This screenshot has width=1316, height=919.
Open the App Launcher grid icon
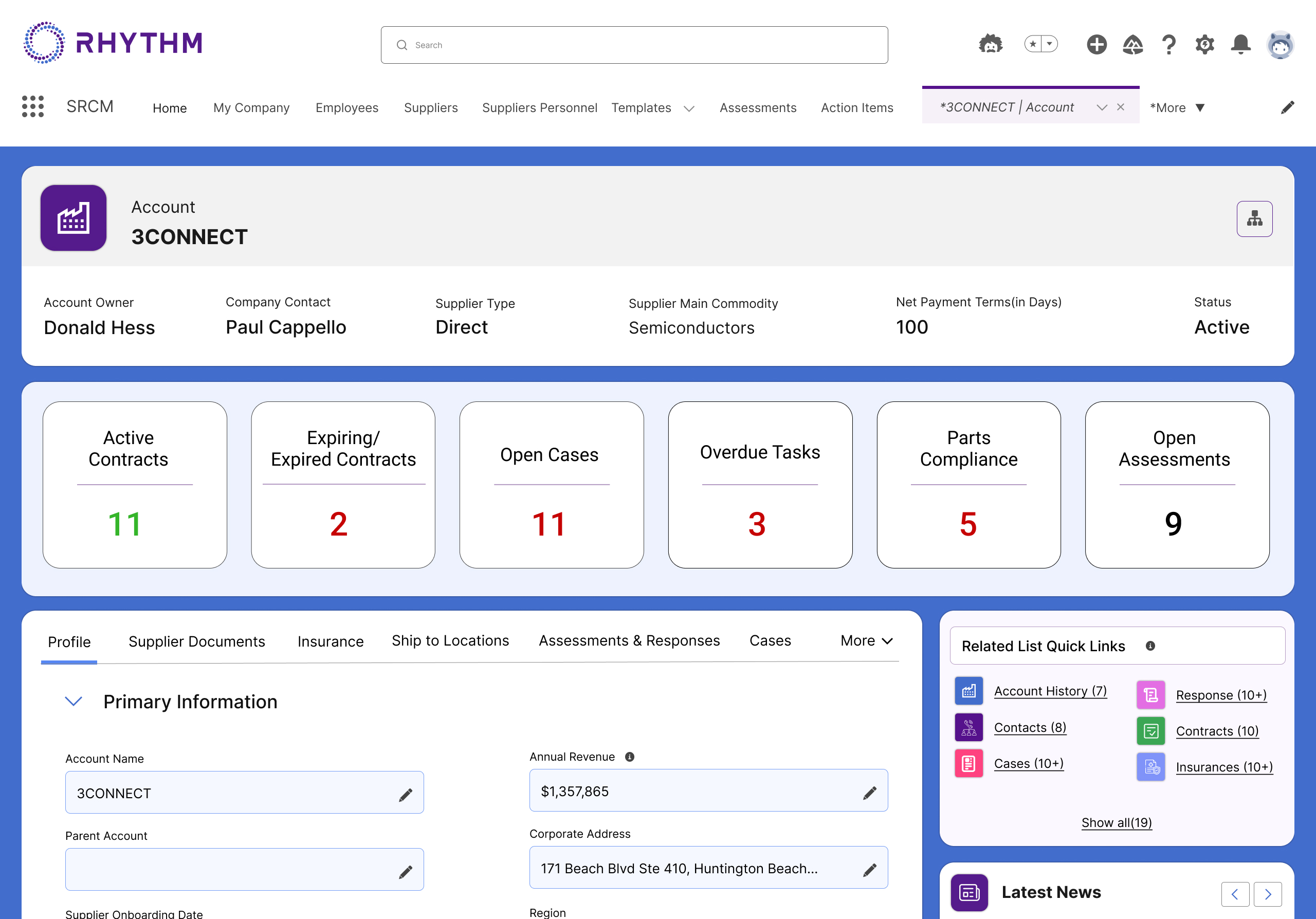click(33, 106)
